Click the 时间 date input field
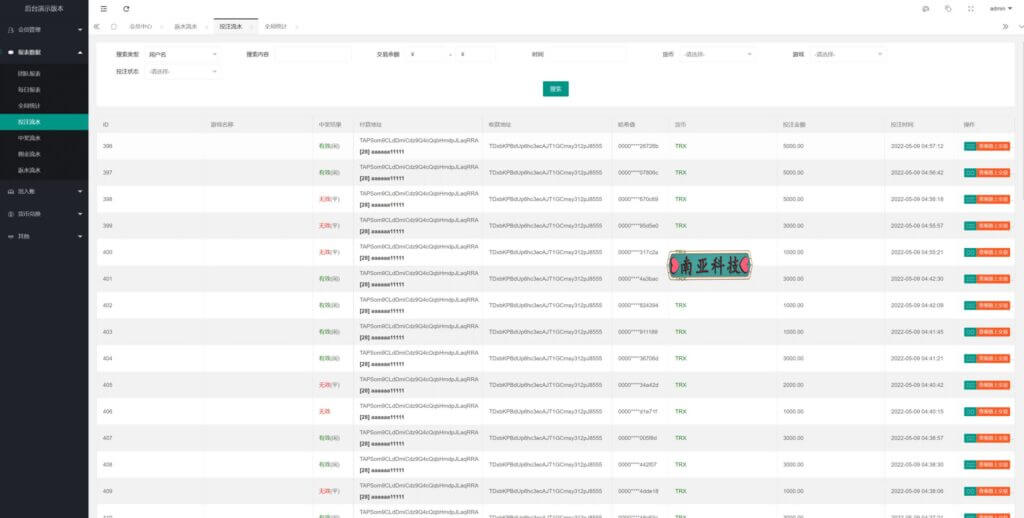The image size is (1024, 518). [x=587, y=54]
